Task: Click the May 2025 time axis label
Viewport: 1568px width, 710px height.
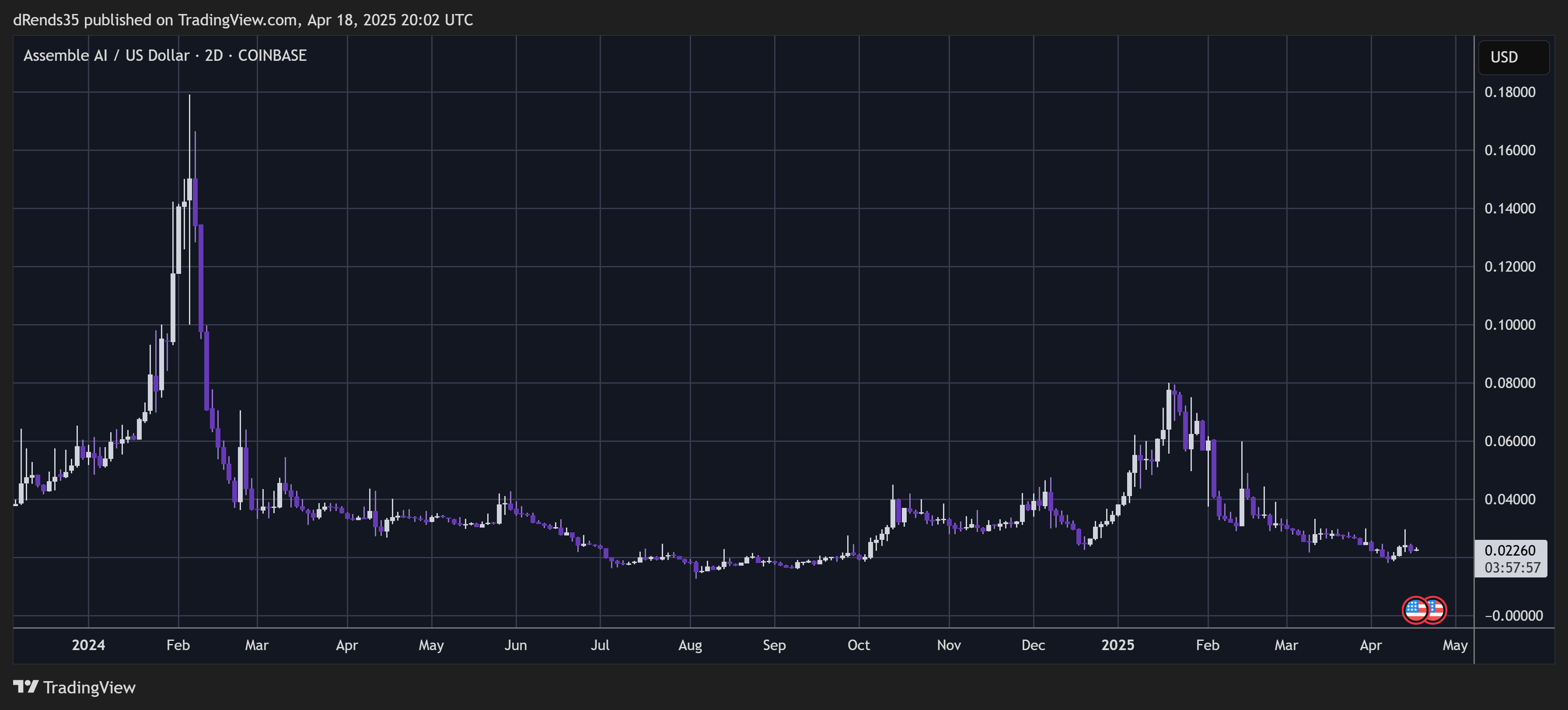Action: click(x=1455, y=645)
